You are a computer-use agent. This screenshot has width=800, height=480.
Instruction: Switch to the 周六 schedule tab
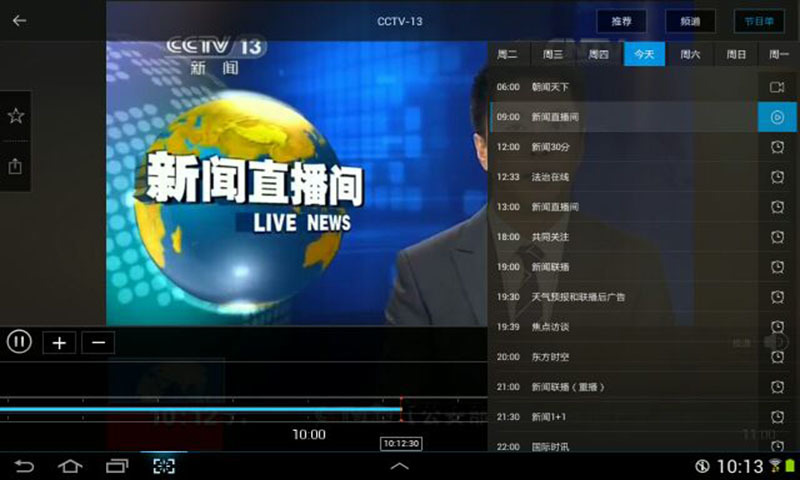tap(690, 54)
